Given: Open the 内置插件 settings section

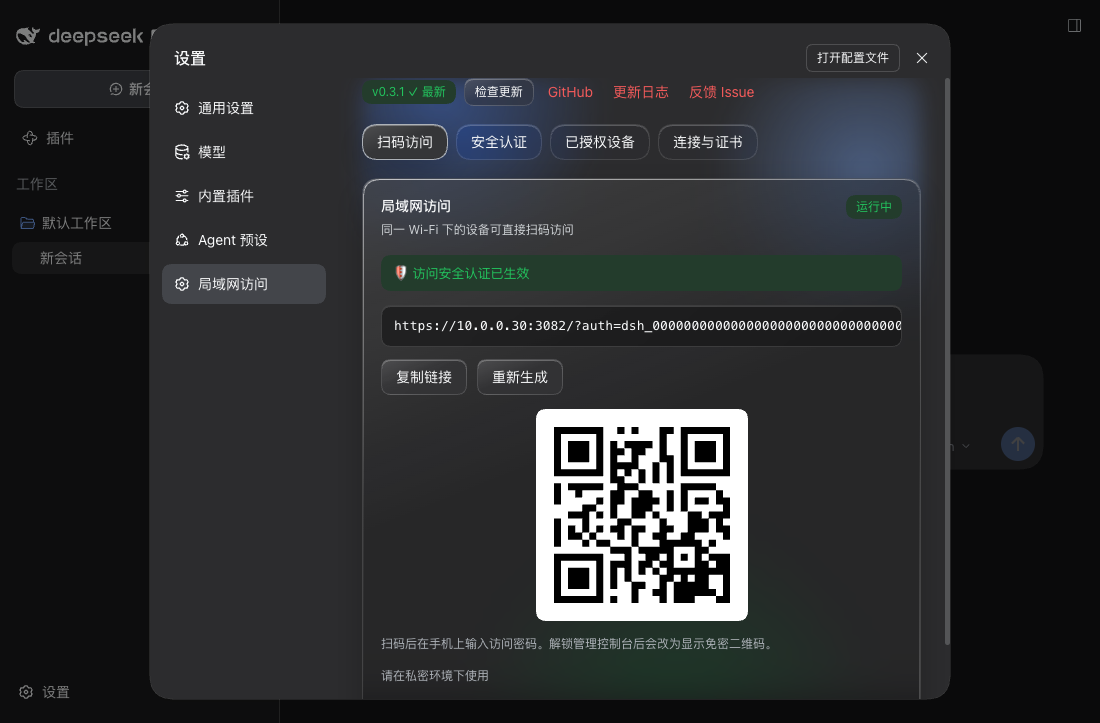Looking at the screenshot, I should click(243, 196).
